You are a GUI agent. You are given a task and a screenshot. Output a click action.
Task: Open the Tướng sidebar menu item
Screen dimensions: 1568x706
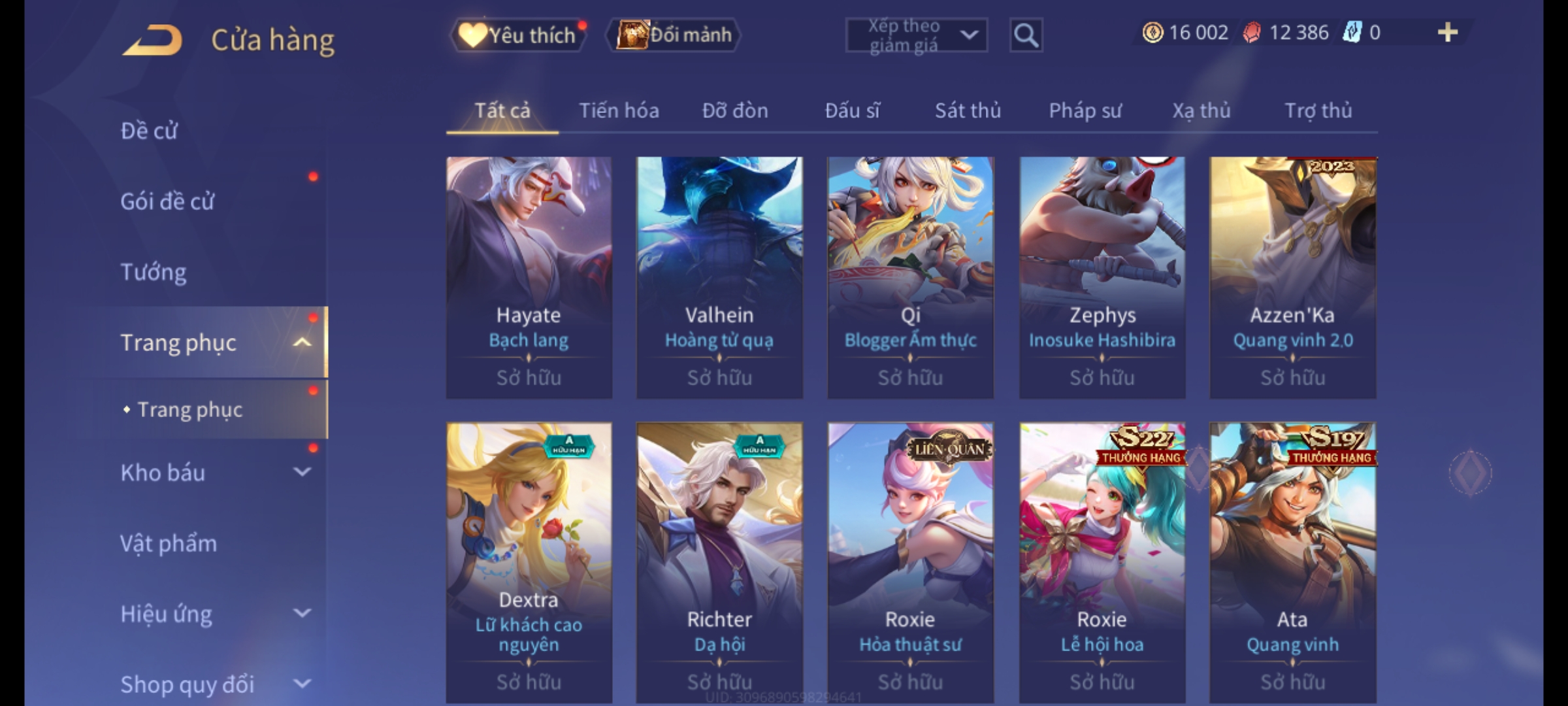154,272
